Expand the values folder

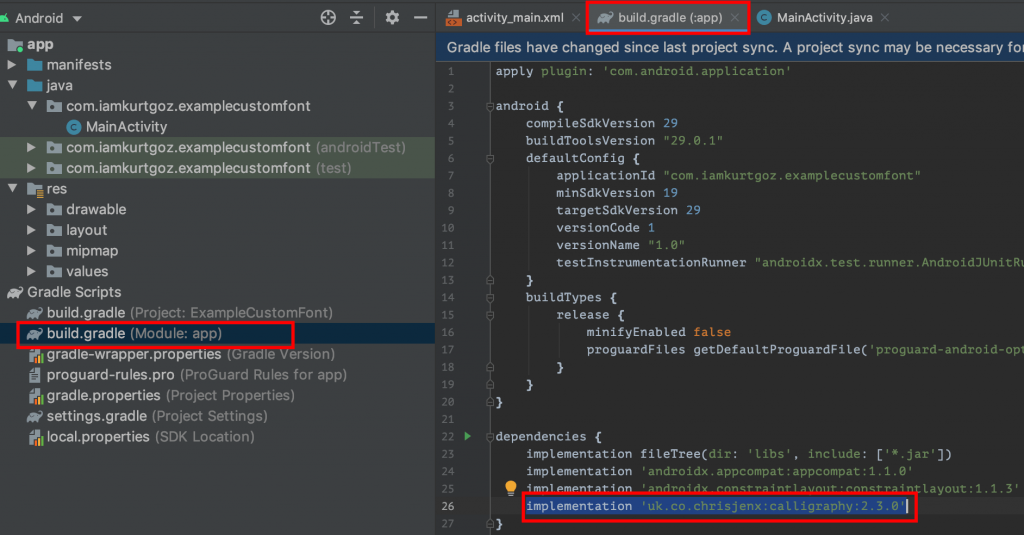[x=31, y=271]
